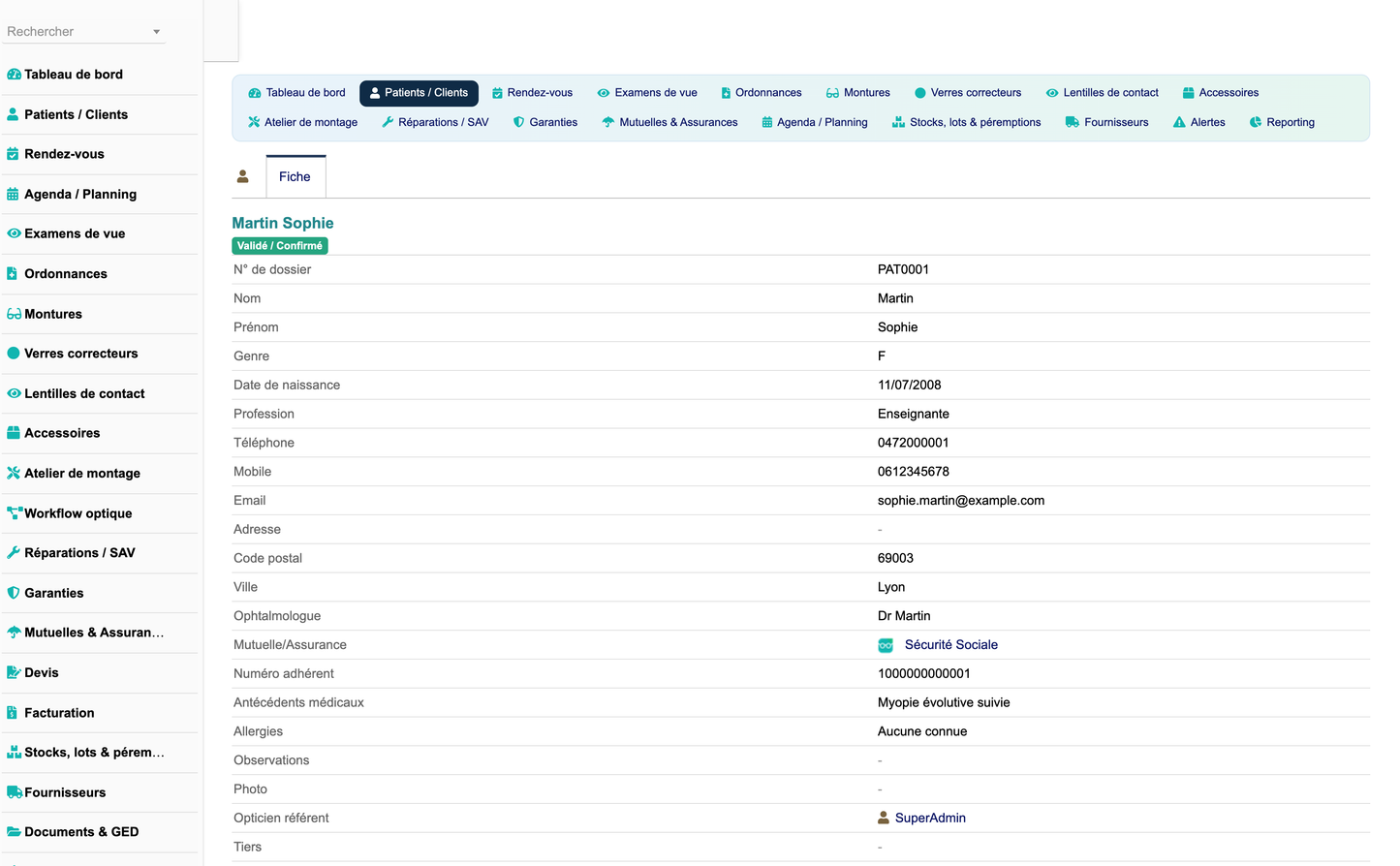Screen dimensions: 1400x866
Task: Click the Fournisseurs truck icon in sidebar
Action: click(x=15, y=792)
